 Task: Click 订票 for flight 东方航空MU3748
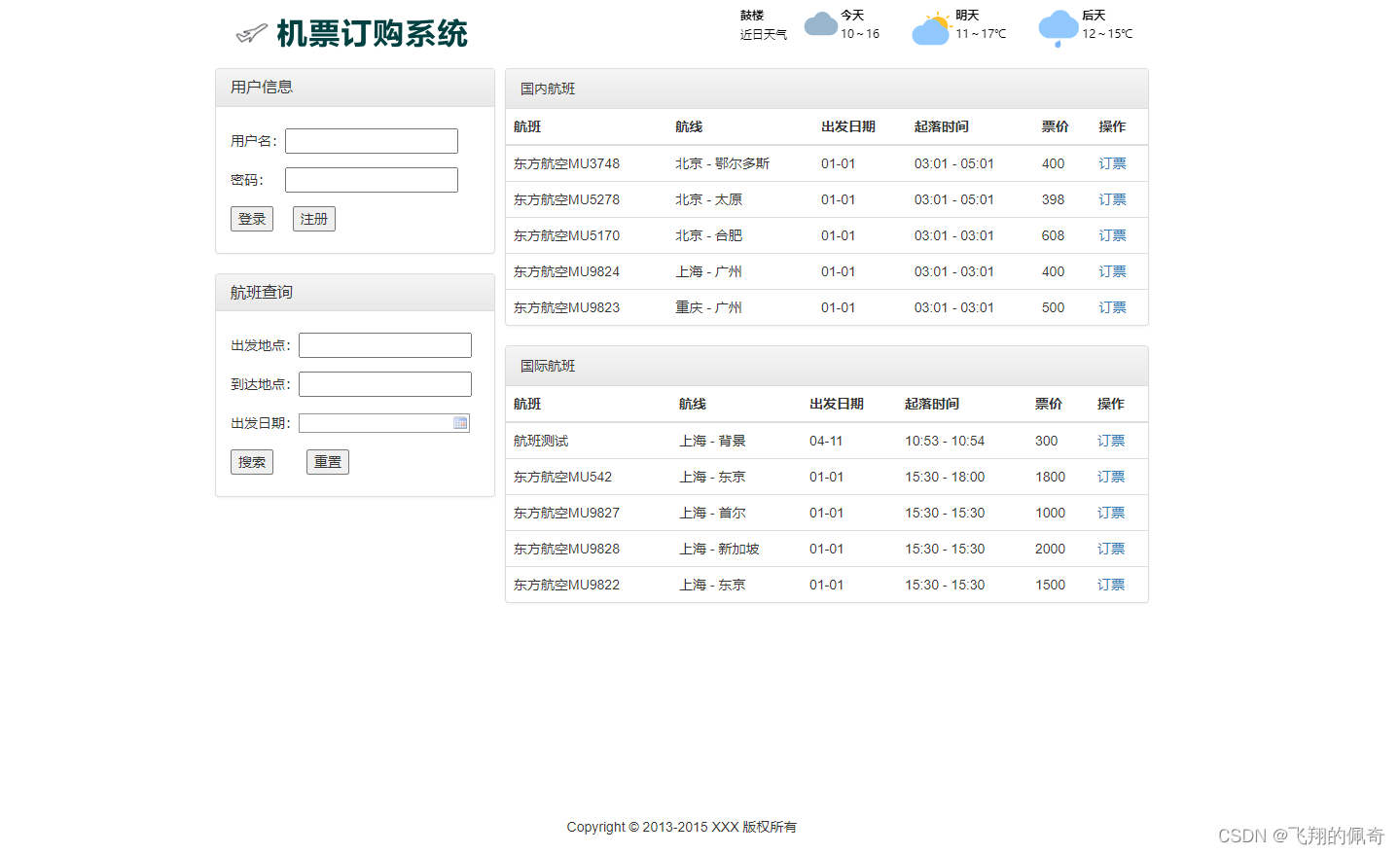pyautogui.click(x=1111, y=163)
